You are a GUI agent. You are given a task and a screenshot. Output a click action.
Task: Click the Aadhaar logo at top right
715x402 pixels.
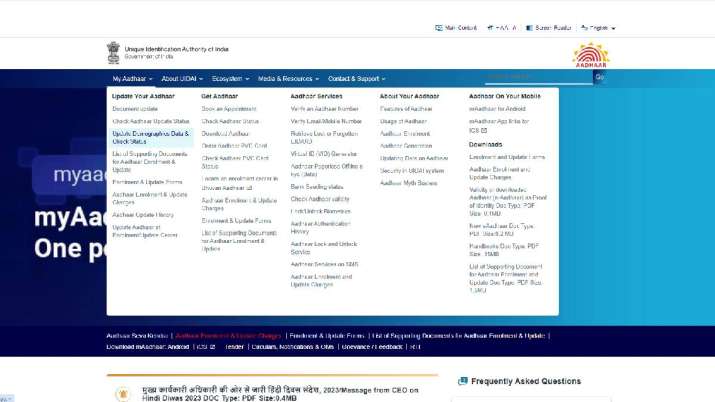(590, 55)
